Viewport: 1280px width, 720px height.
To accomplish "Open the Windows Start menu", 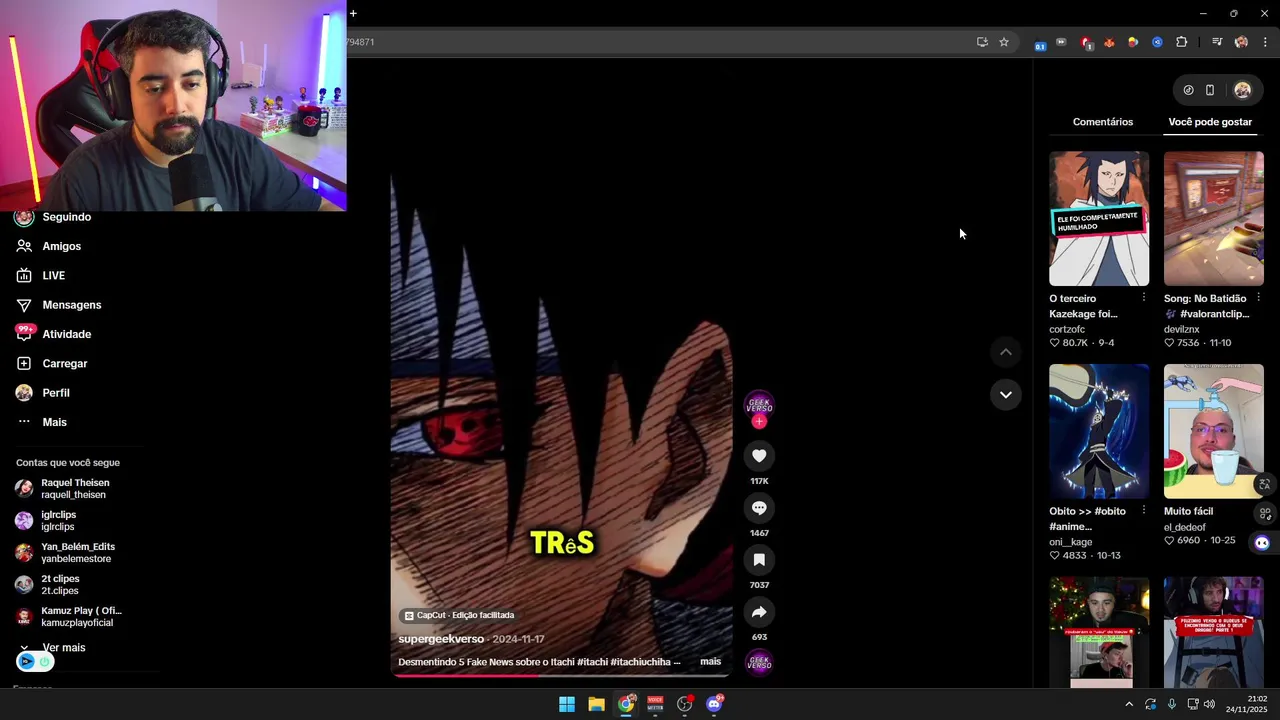I will point(567,704).
